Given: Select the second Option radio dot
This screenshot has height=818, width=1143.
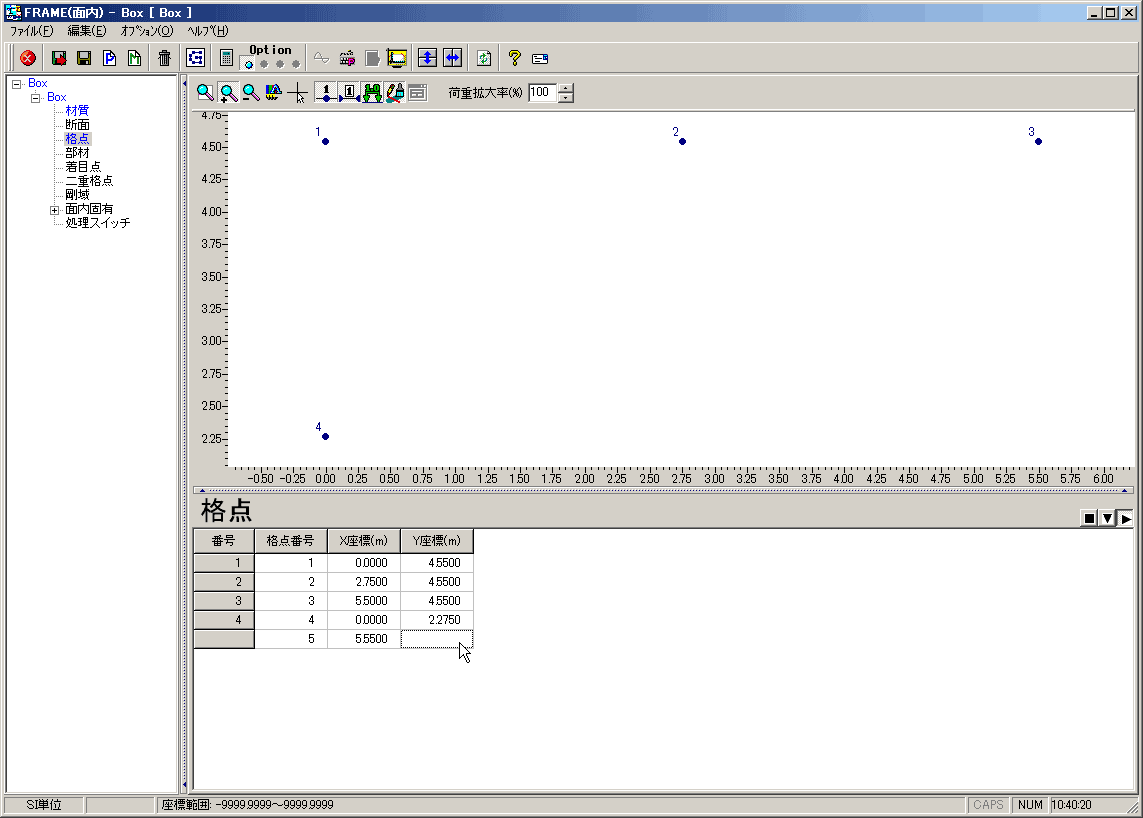Looking at the screenshot, I should [x=264, y=64].
